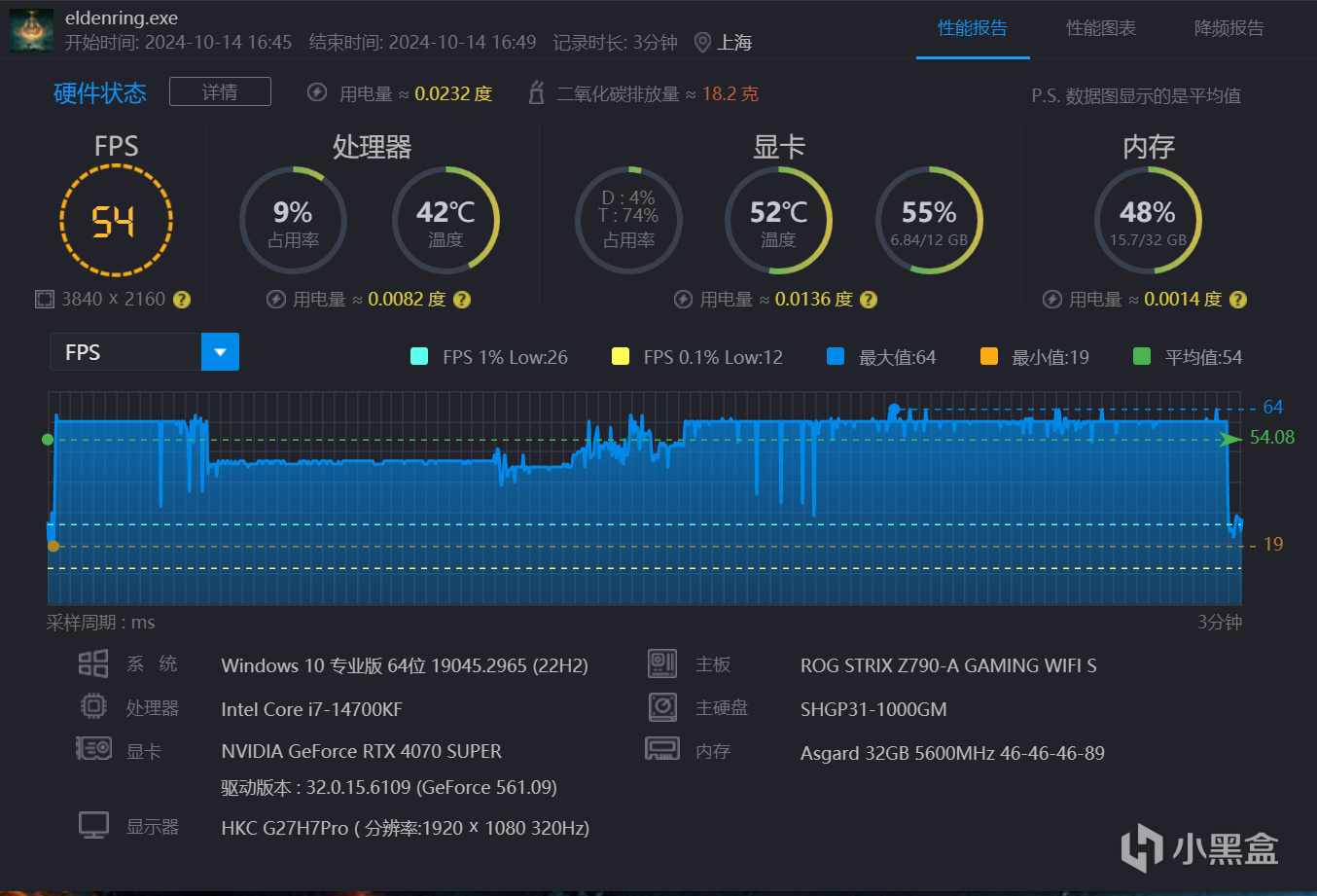
Task: Click the text 'Asgard 32GB 5600MHz 46-46-46-89'
Action: tap(952, 753)
